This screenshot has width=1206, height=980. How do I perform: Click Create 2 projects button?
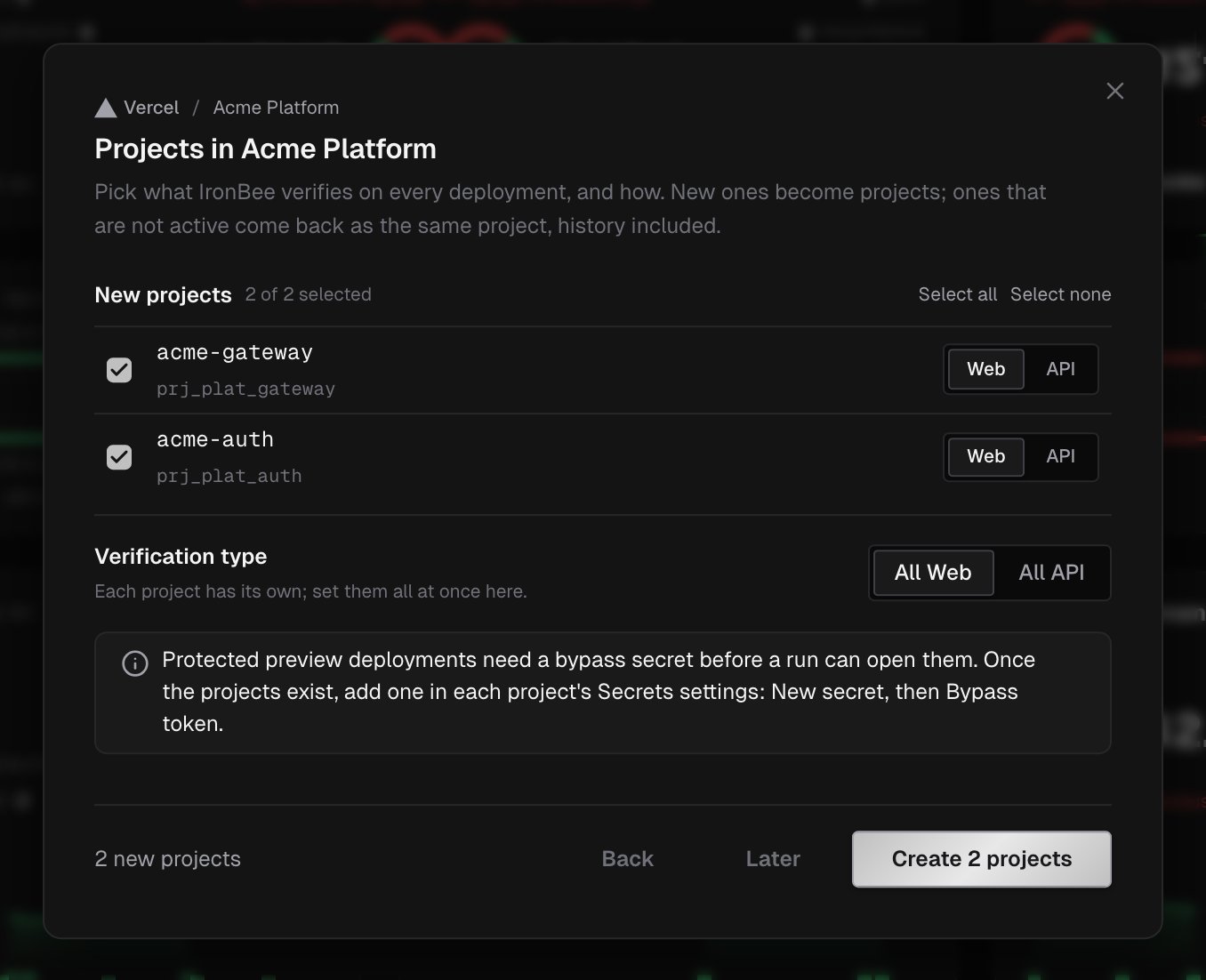click(982, 859)
